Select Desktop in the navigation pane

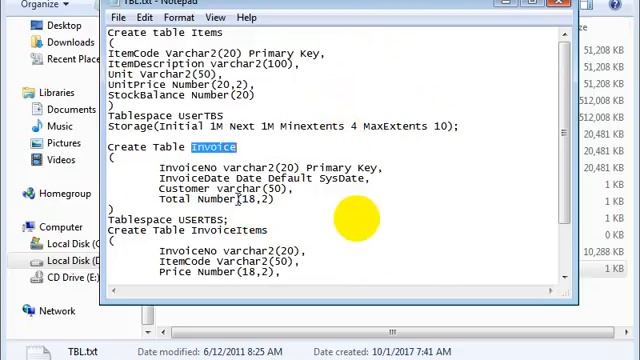[64, 25]
